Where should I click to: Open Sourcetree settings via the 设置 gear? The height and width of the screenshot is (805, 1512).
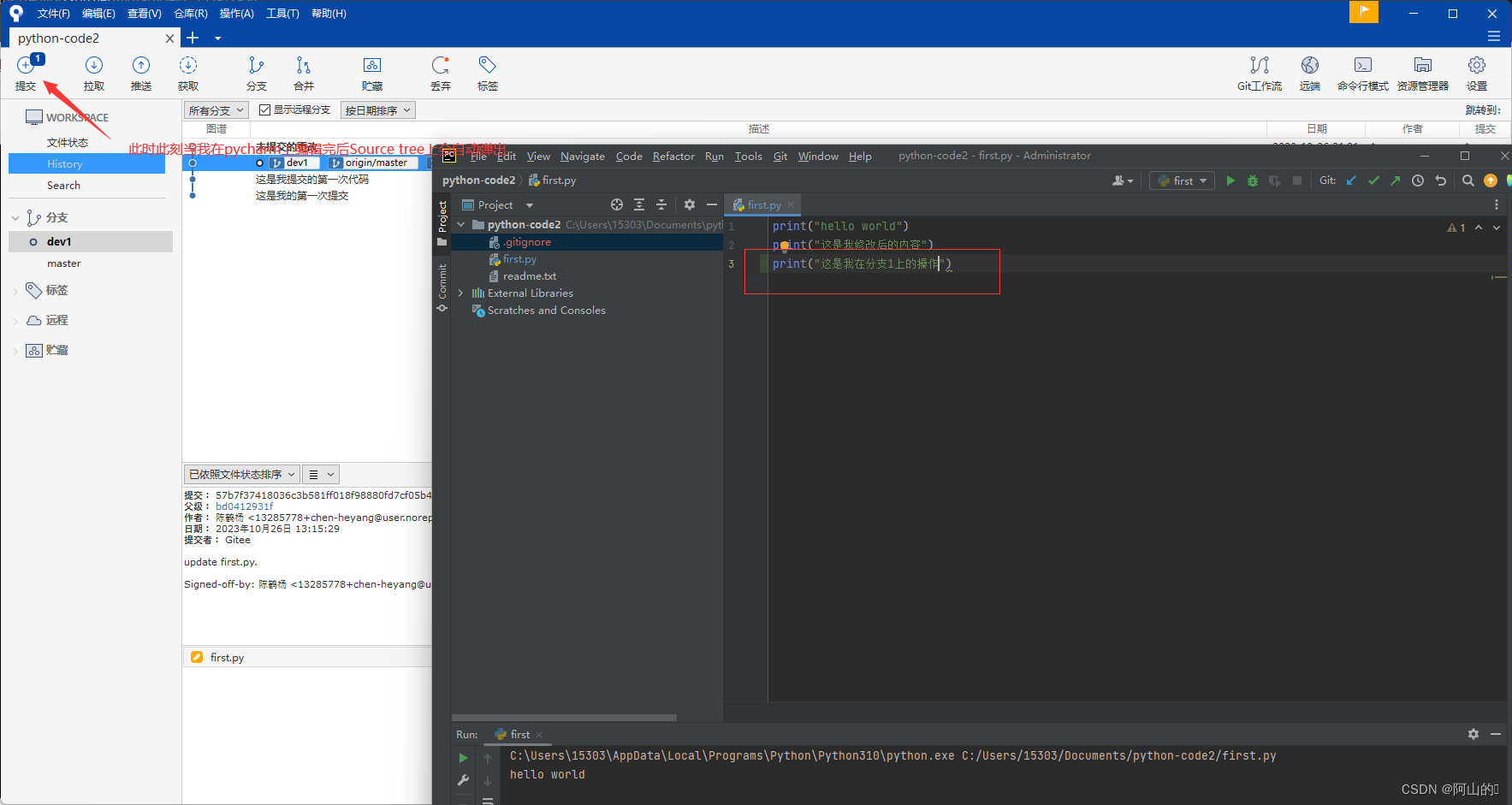pyautogui.click(x=1477, y=73)
